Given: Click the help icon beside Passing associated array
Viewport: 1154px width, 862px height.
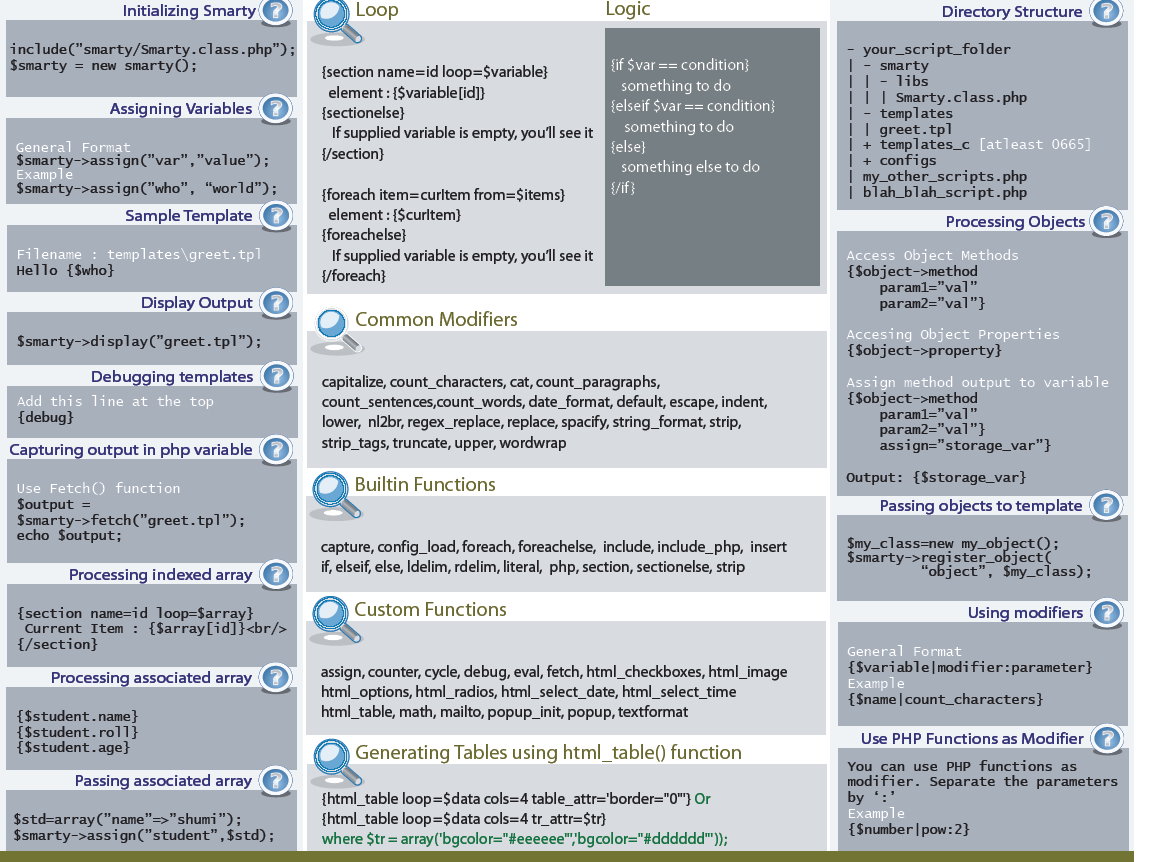Looking at the screenshot, I should click(x=276, y=781).
